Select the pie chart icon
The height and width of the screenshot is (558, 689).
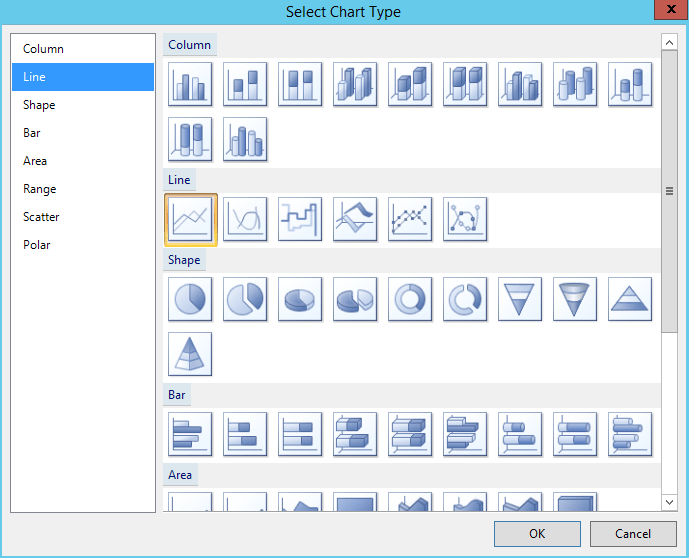pos(190,299)
